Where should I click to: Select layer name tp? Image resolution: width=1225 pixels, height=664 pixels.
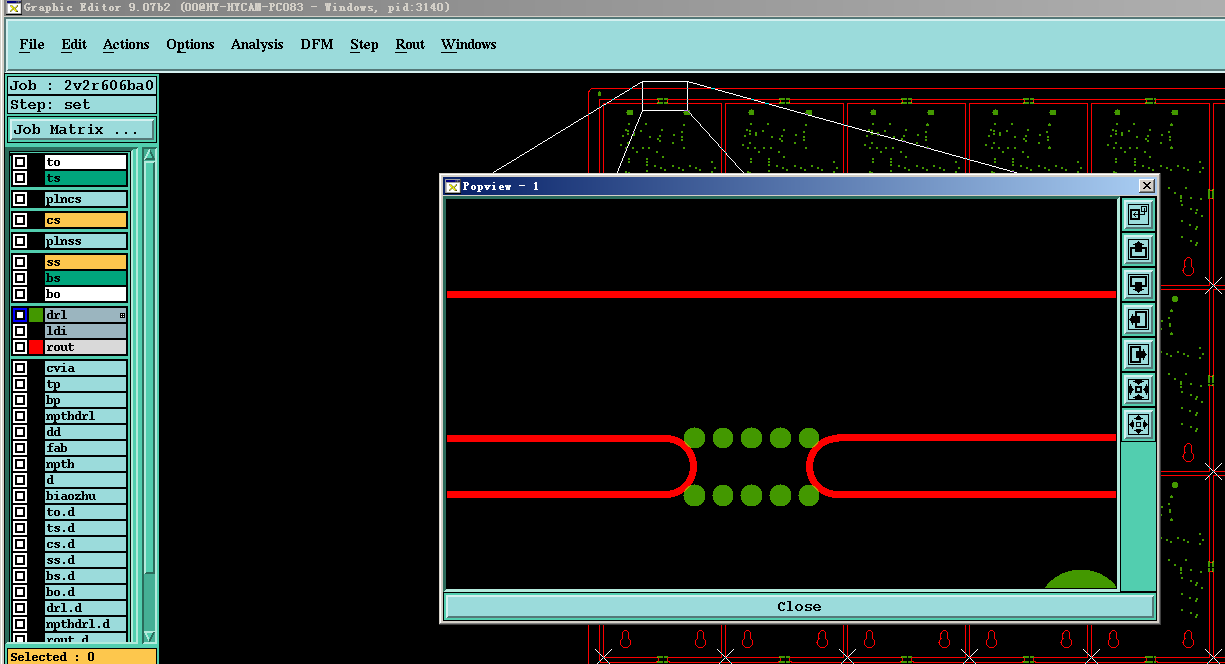pyautogui.click(x=86, y=384)
